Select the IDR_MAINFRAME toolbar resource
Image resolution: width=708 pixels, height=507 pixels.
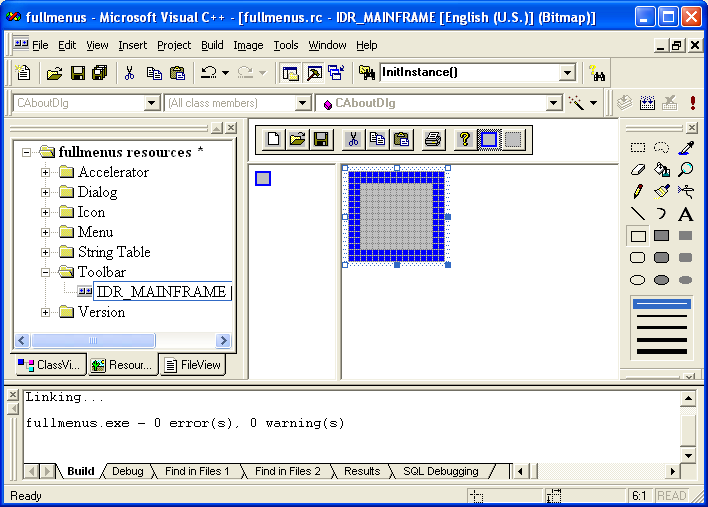[161, 292]
